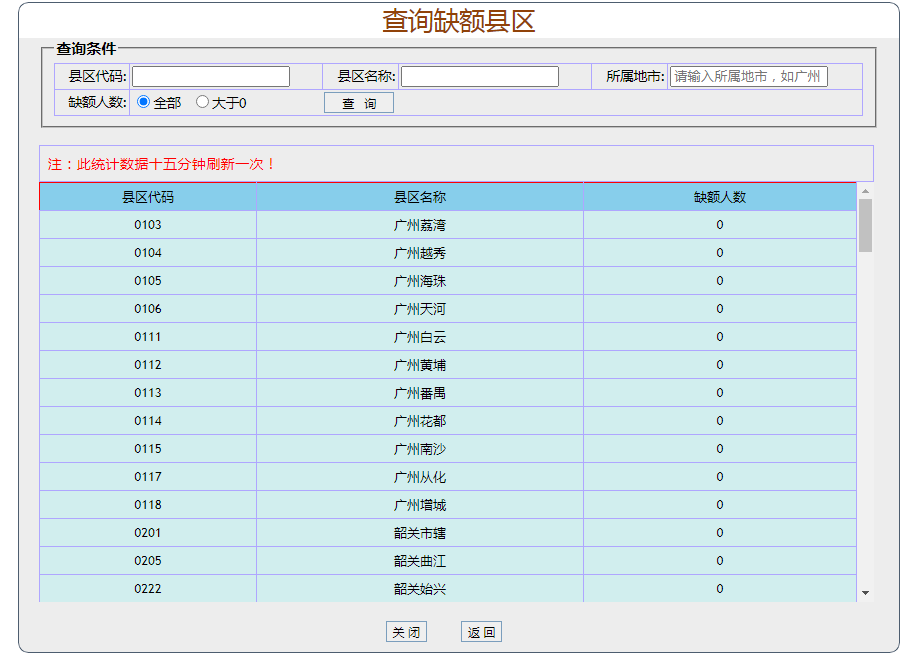This screenshot has height=660, width=911.
Task: Click the 所属地市 field label
Action: [635, 77]
